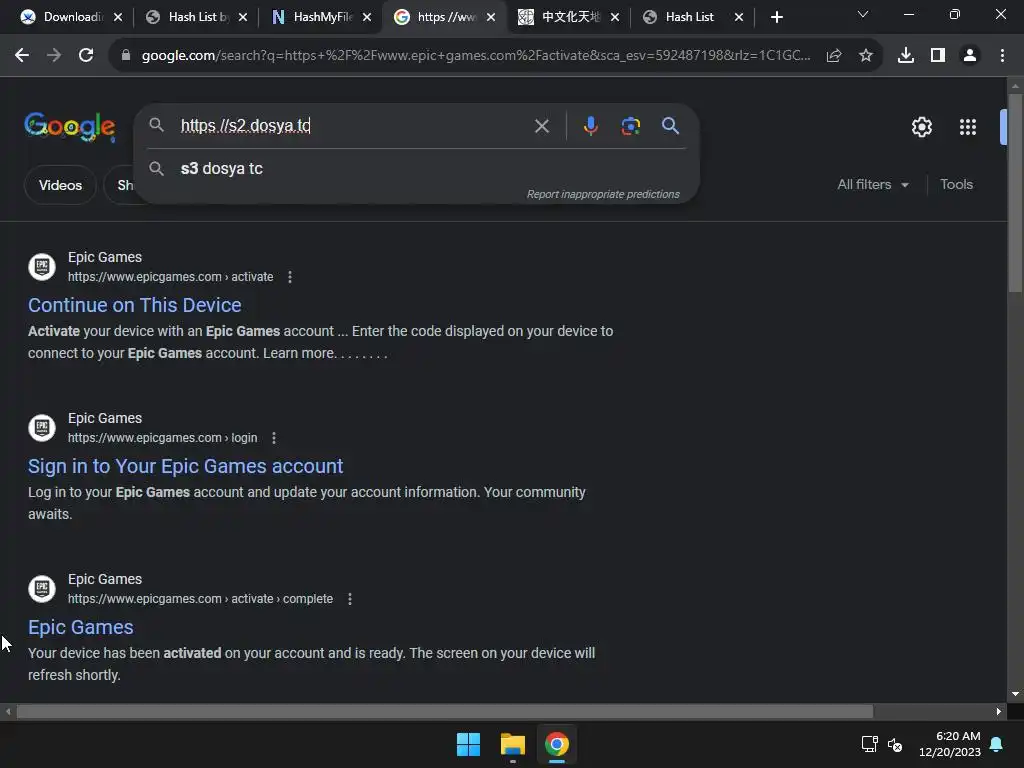1024x768 pixels.
Task: Click Report inappropriate predictions
Action: click(603, 195)
